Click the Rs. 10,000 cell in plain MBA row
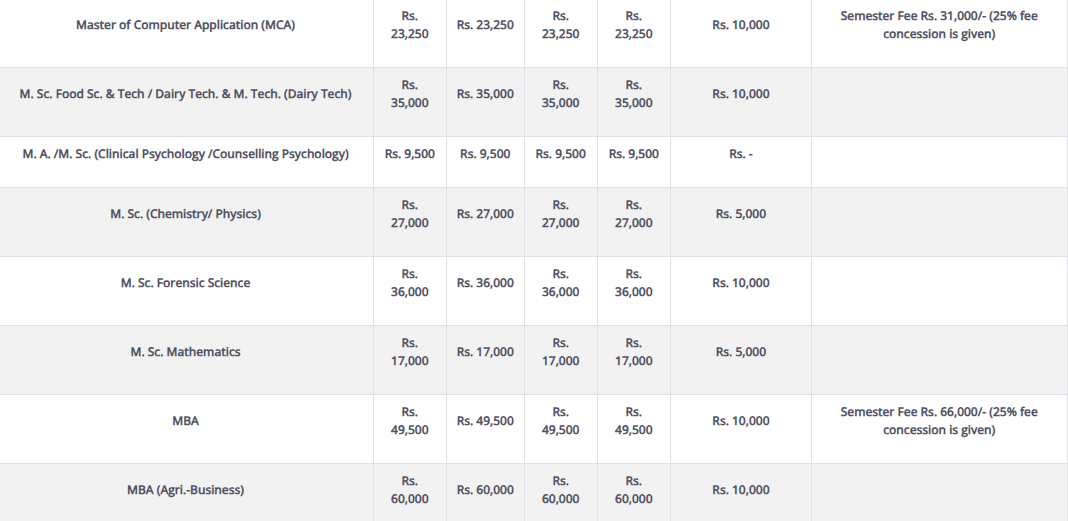Screen dimensions: 1068x521 [740, 421]
